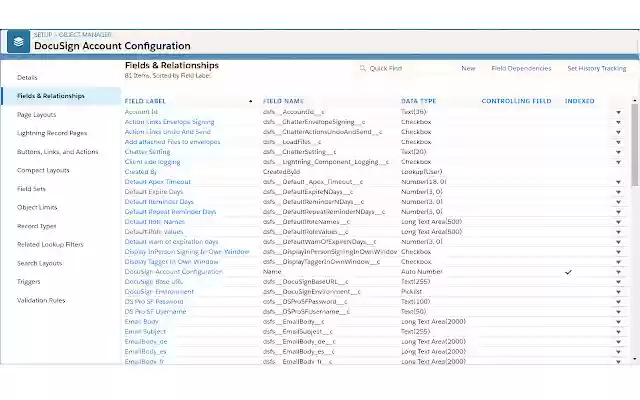Screen dimensions: 640x400
Task: Click the Setup breadcrumb link
Action: [43, 34]
